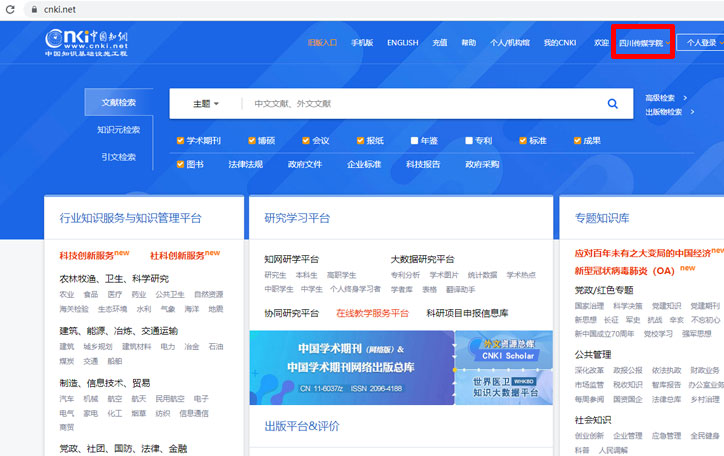The width and height of the screenshot is (724, 456).
Task: Click the 中文文献、外文文献 search box
Action: tap(420, 104)
